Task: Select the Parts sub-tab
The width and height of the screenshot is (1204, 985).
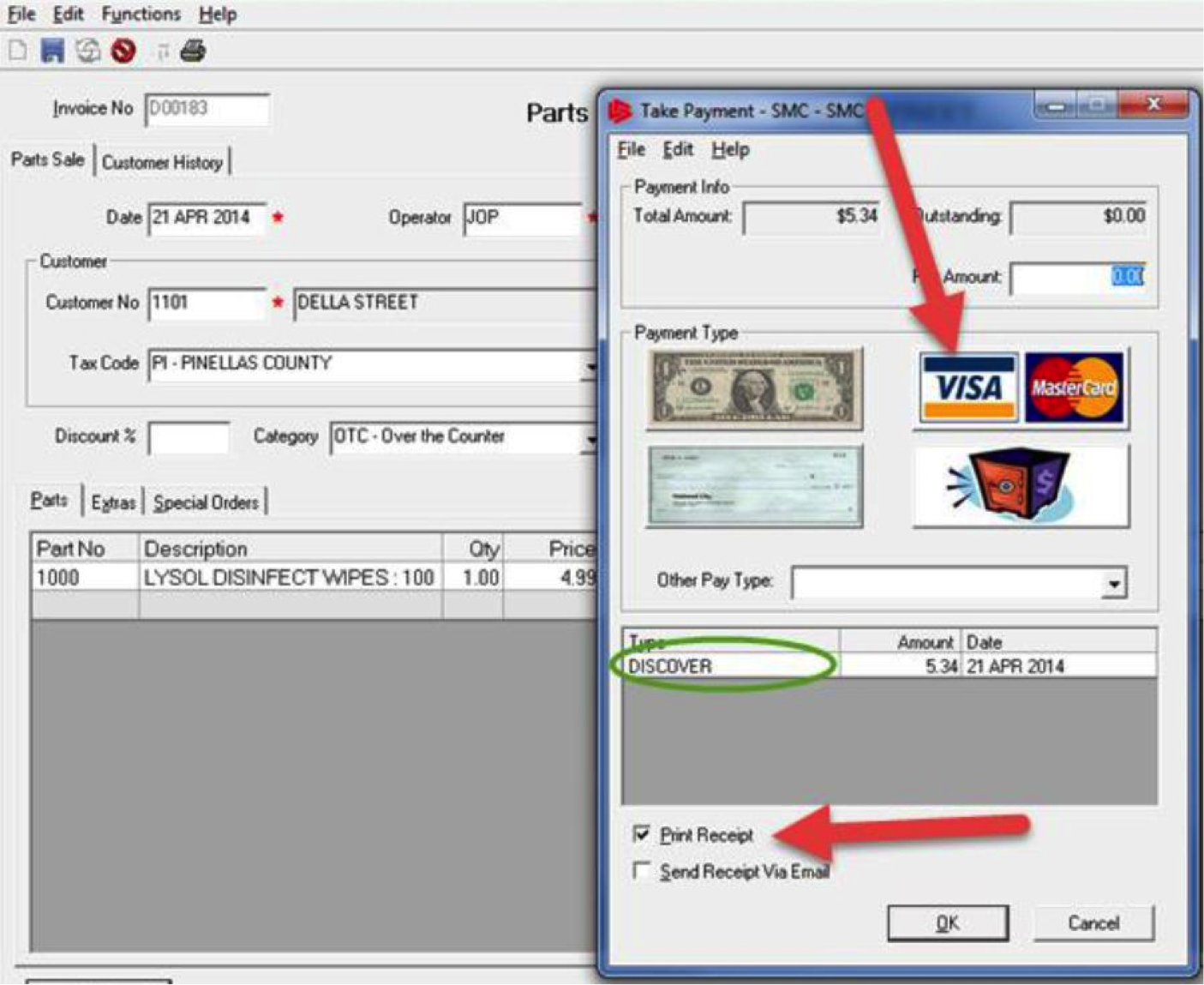Action: click(x=49, y=500)
